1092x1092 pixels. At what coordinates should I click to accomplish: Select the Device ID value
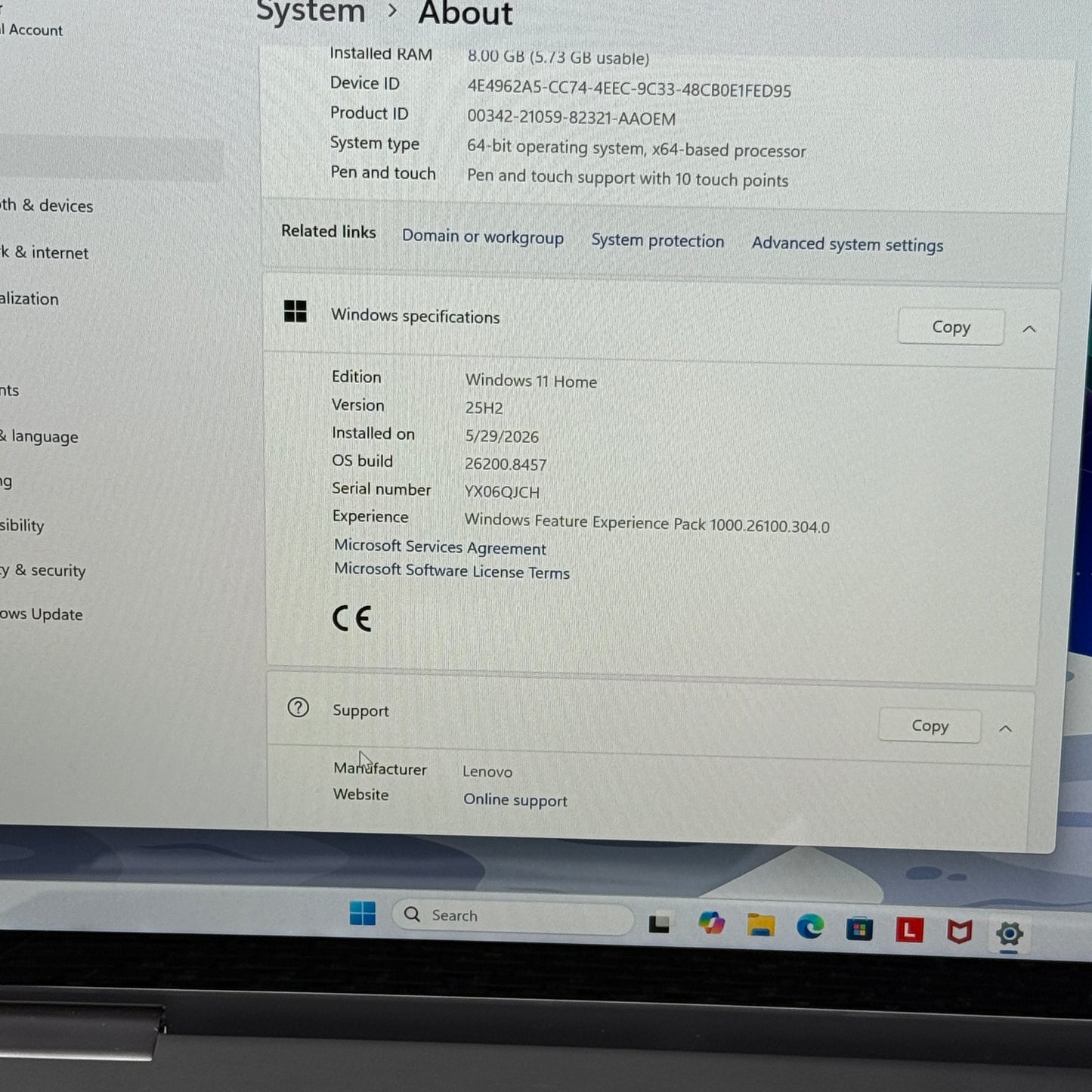[629, 88]
